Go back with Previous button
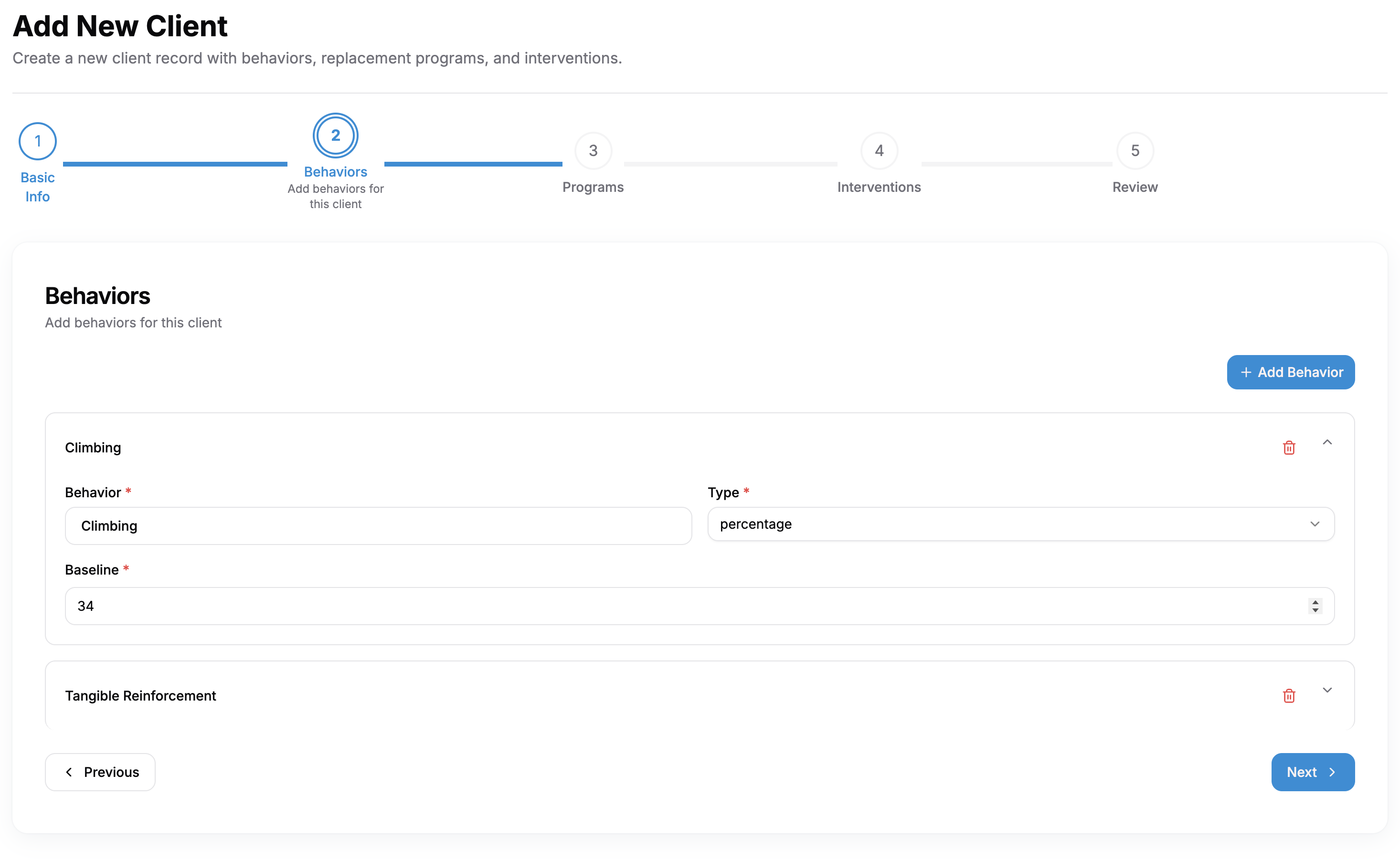 click(x=100, y=772)
